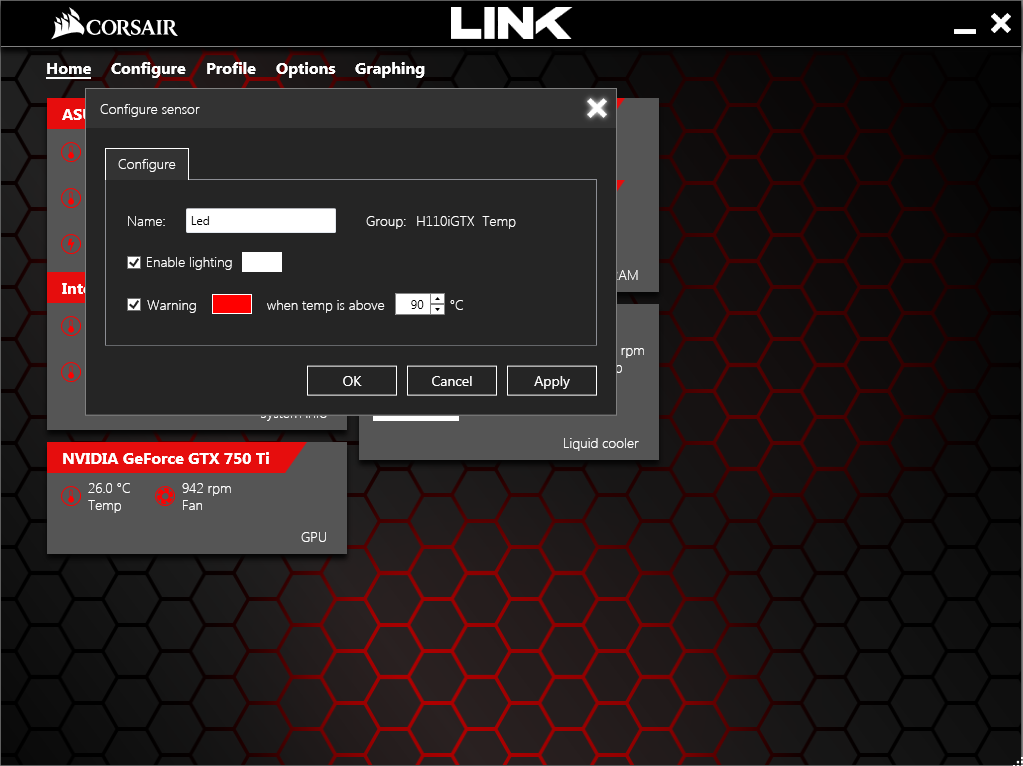Confirm with the OK button
Image resolution: width=1023 pixels, height=766 pixels.
[352, 381]
